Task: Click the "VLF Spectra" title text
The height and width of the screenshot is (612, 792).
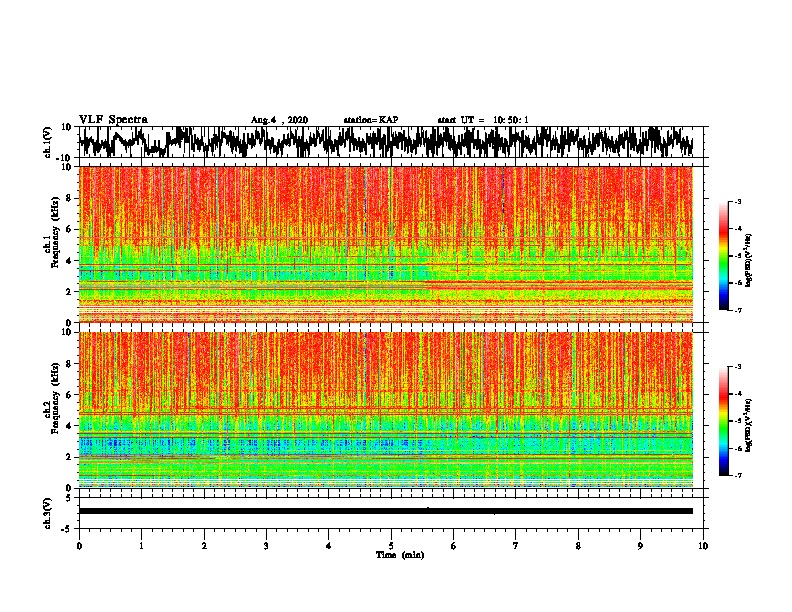Action: (x=113, y=120)
